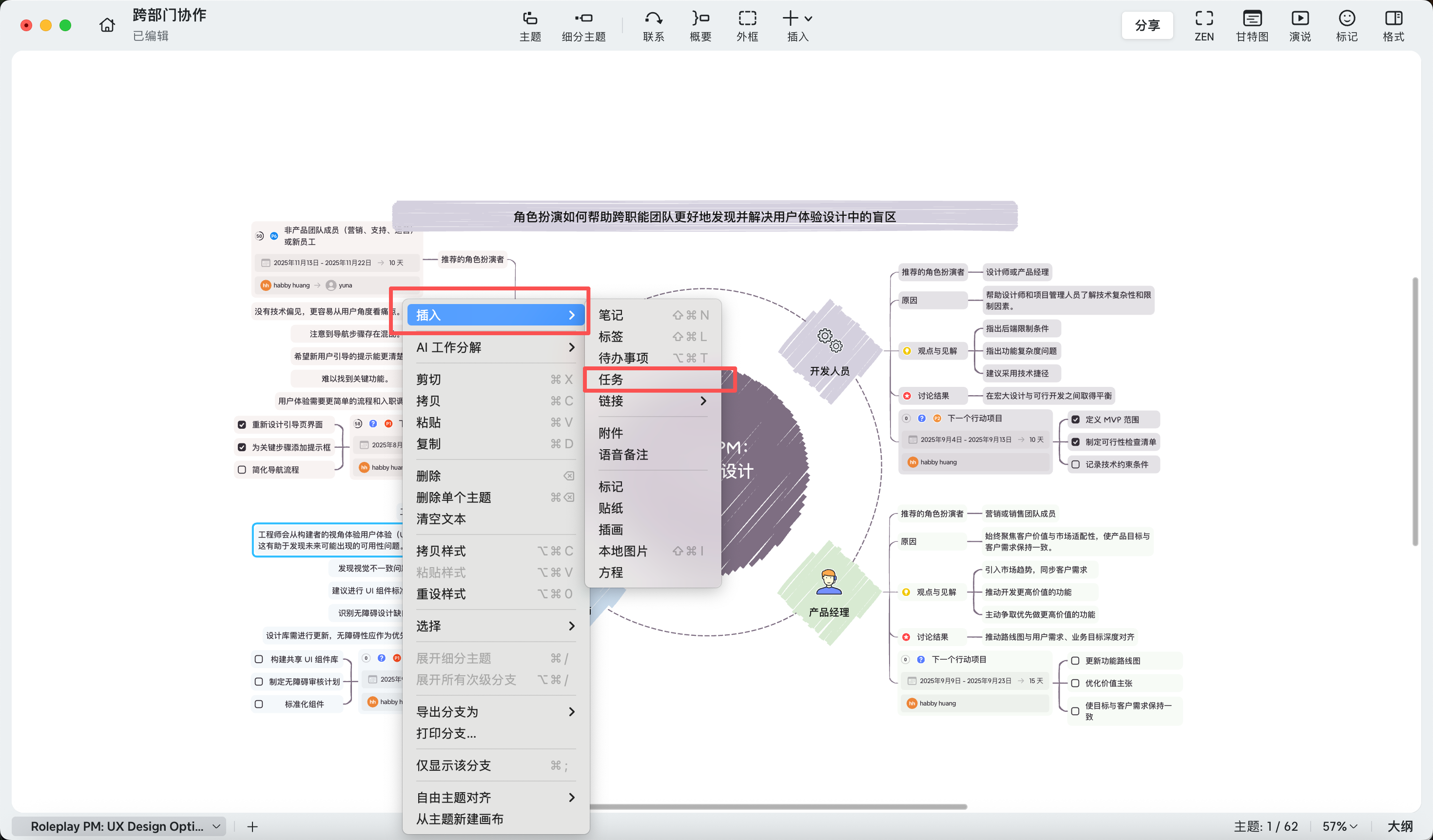This screenshot has height=840, width=1433.
Task: Click the 分享 (Share) button
Action: (1146, 25)
